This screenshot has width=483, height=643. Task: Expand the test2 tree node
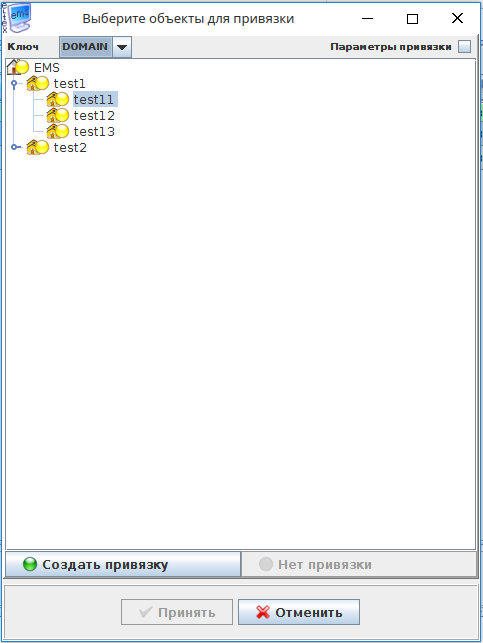point(14,147)
